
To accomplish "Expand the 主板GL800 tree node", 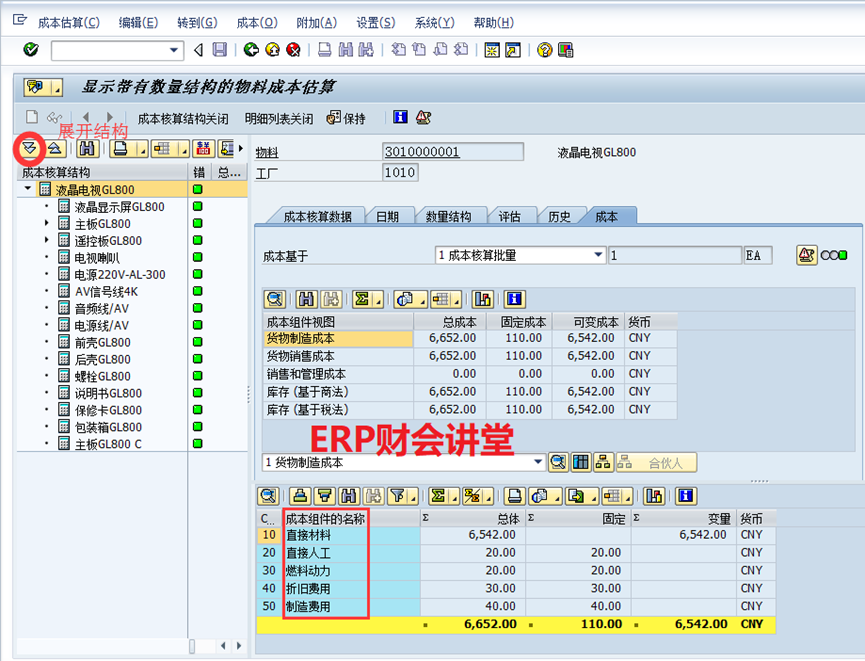I will coord(47,224).
